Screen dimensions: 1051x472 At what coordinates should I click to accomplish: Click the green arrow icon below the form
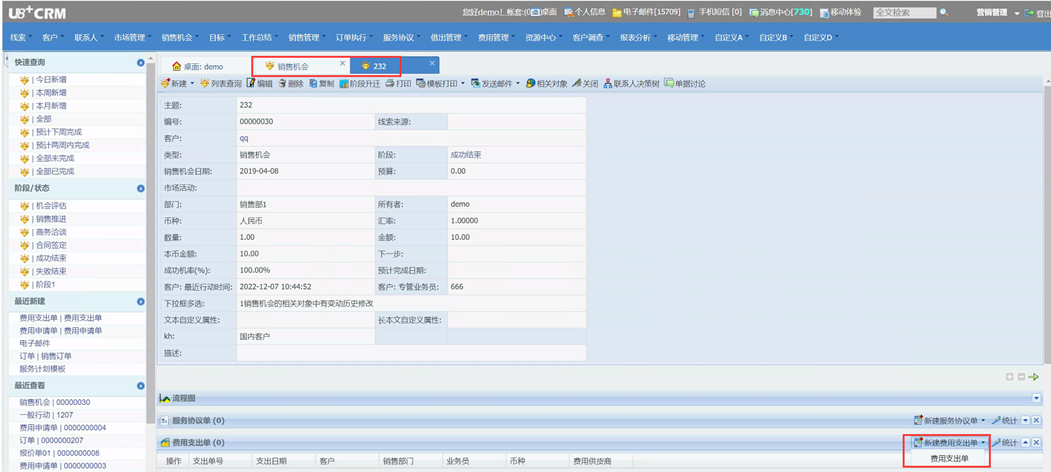click(1034, 377)
